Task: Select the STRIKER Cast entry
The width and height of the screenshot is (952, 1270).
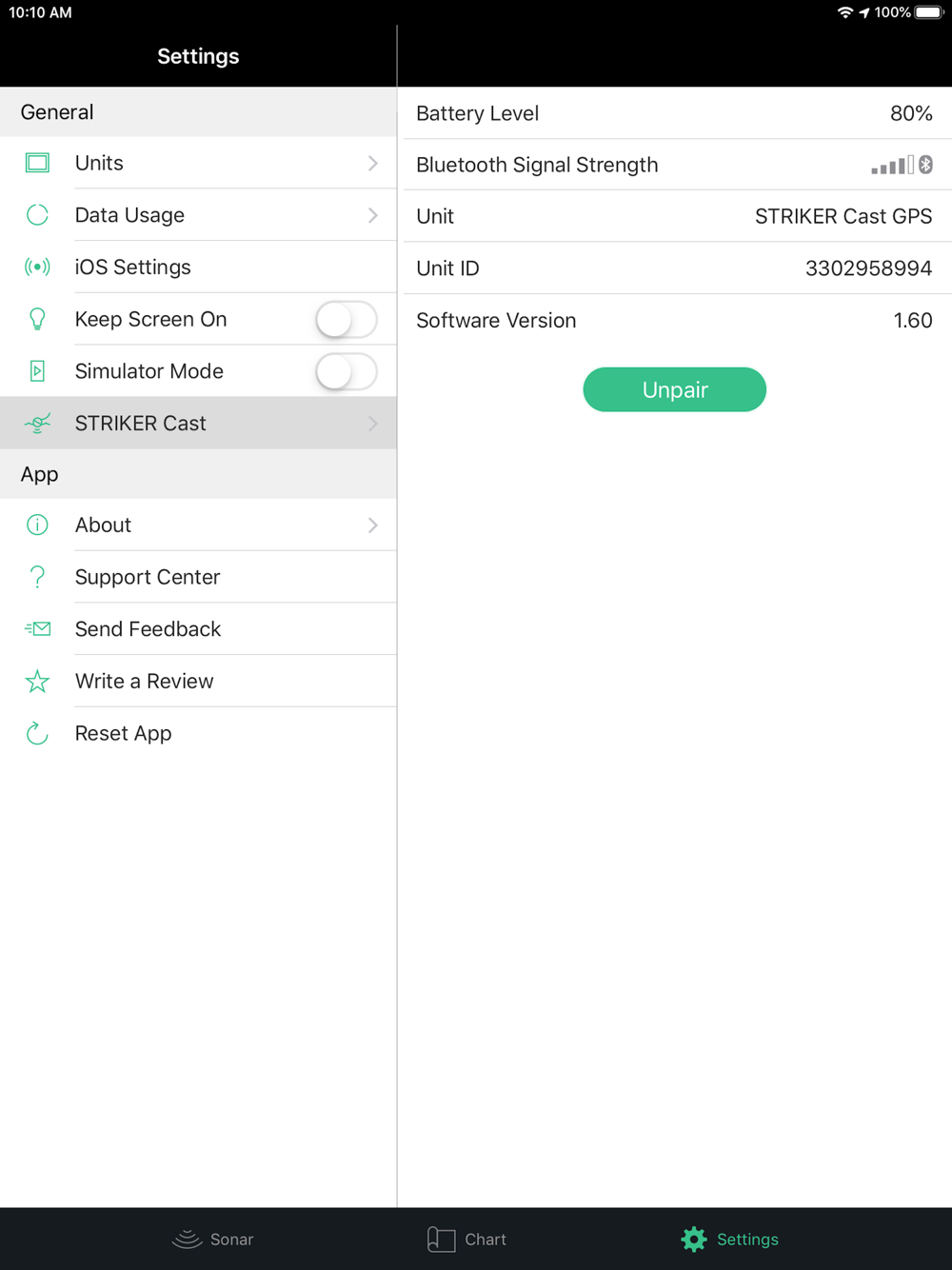Action: 198,424
